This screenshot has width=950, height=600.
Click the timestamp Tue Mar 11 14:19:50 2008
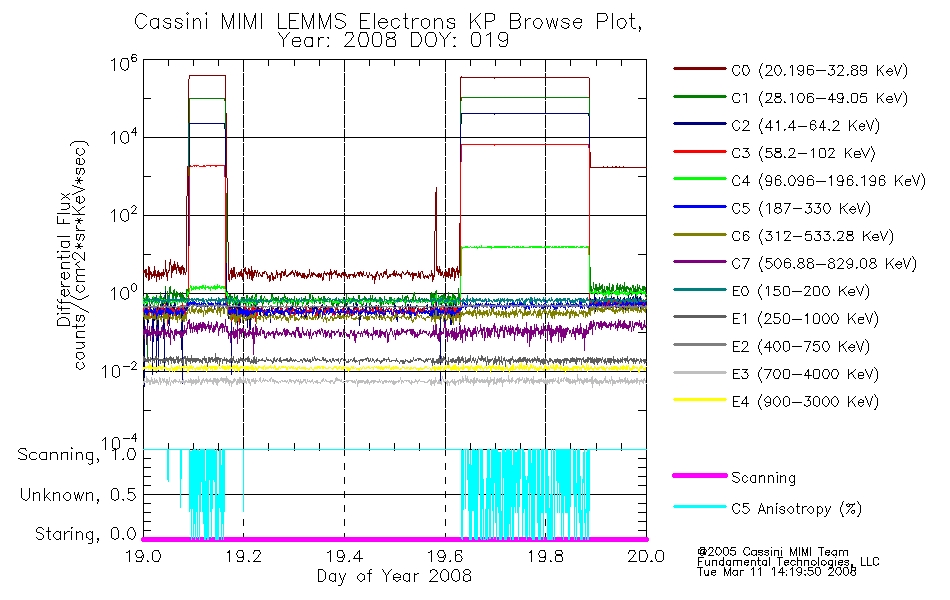point(777,572)
